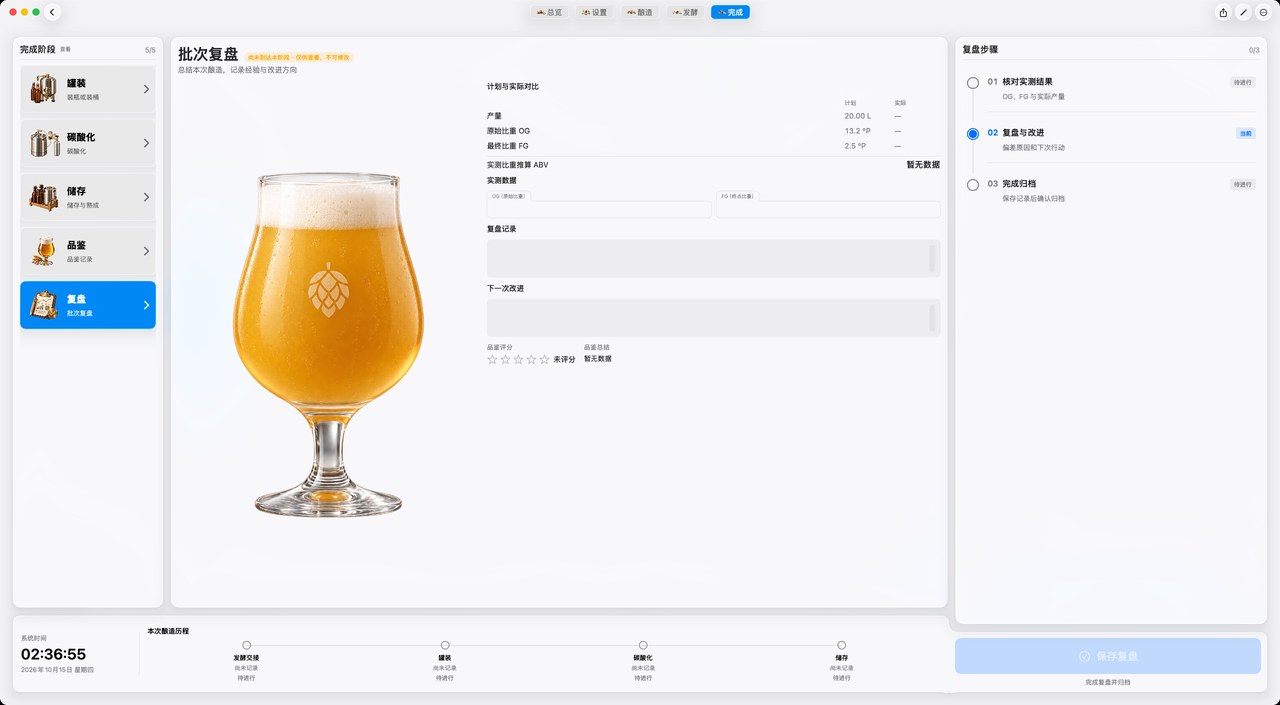The width and height of the screenshot is (1280, 705).
Task: Click the 发酵交接 milestone circle
Action: click(x=247, y=646)
